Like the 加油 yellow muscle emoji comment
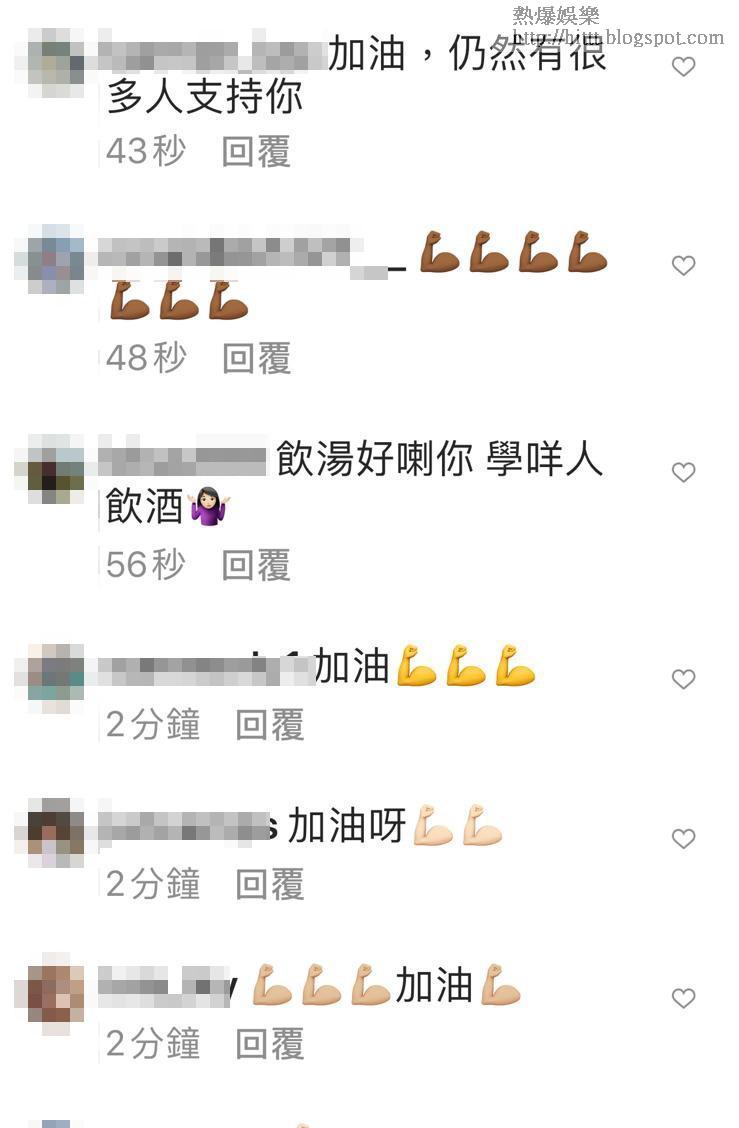 pyautogui.click(x=683, y=678)
